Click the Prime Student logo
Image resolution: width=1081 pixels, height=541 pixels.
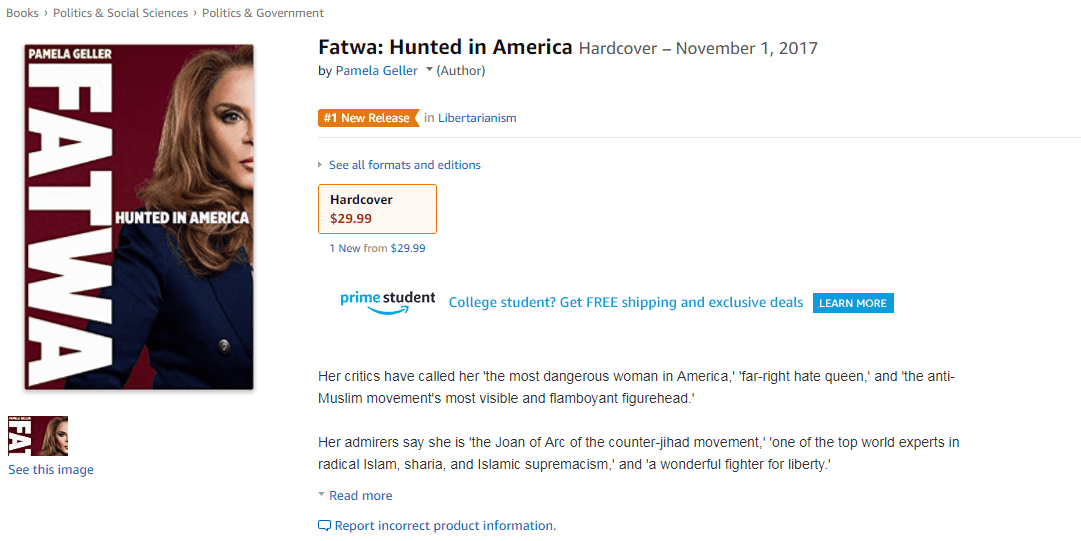click(388, 302)
